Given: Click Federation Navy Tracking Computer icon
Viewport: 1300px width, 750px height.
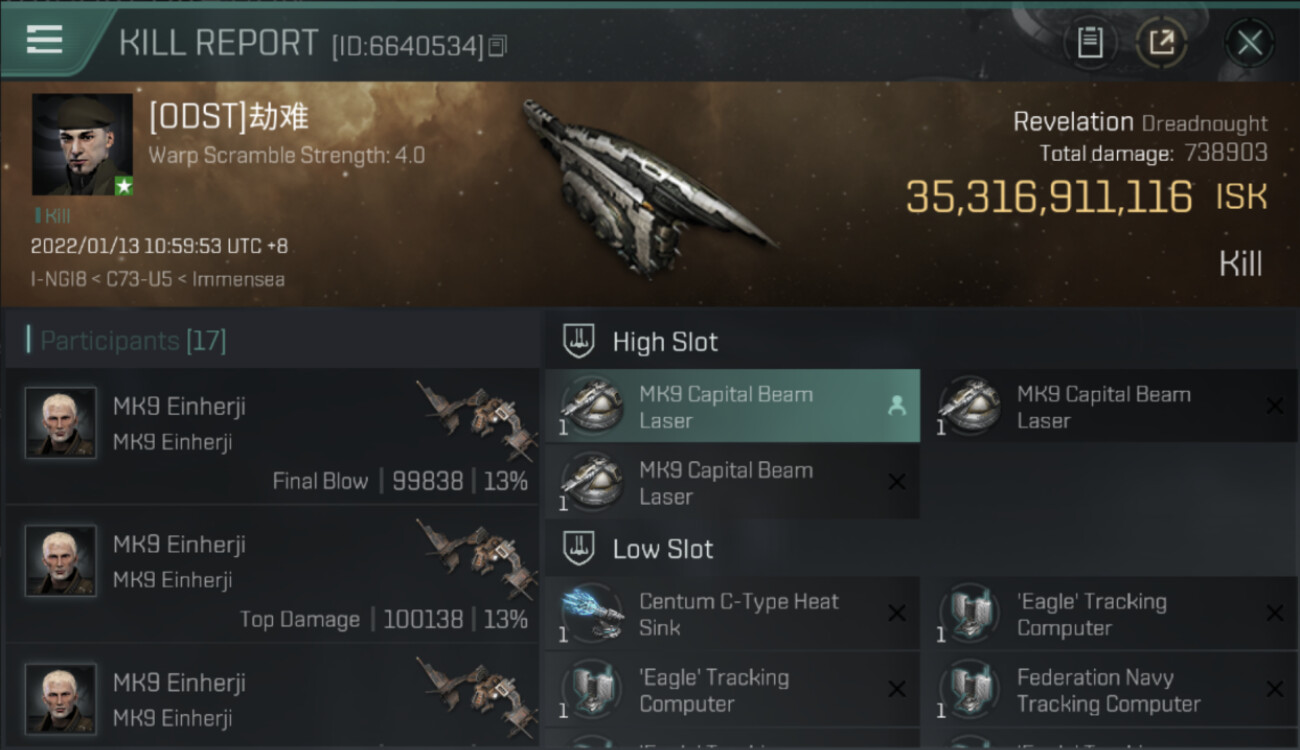Looking at the screenshot, I should pyautogui.click(x=970, y=689).
